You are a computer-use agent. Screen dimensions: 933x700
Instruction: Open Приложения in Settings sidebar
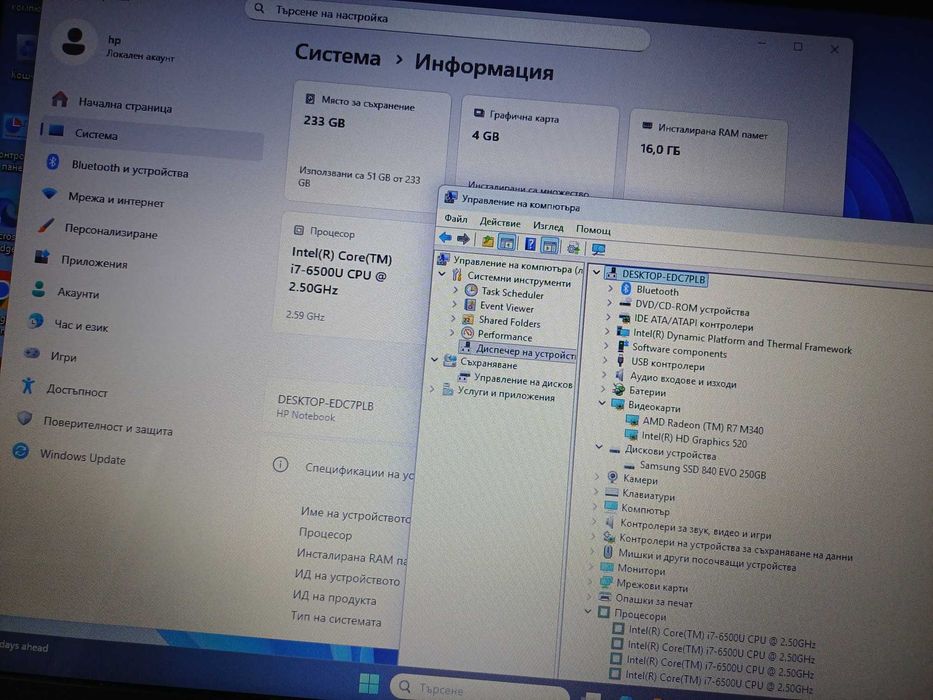81,261
